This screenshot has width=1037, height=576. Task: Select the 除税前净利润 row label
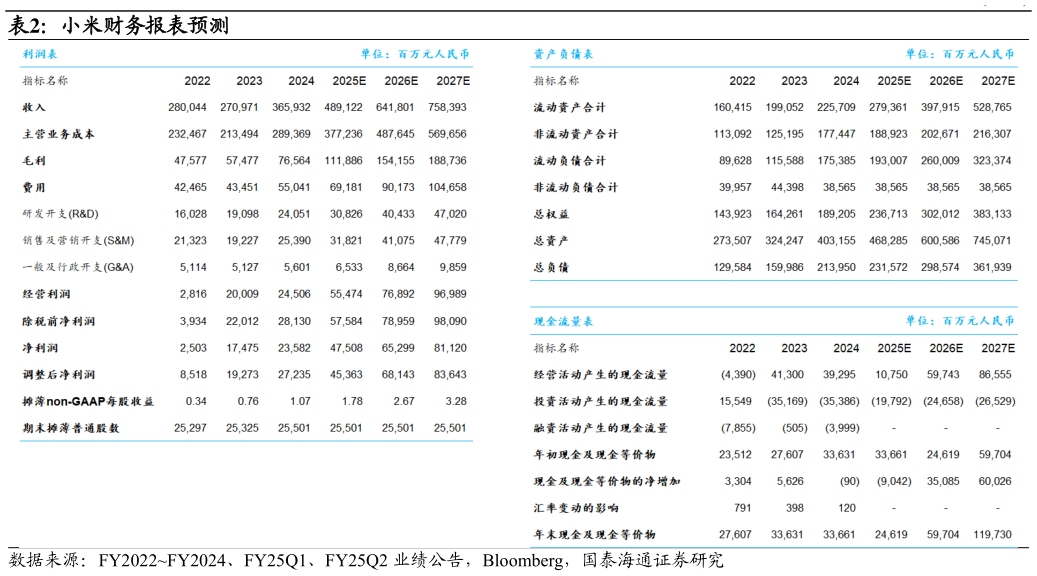[x=58, y=321]
